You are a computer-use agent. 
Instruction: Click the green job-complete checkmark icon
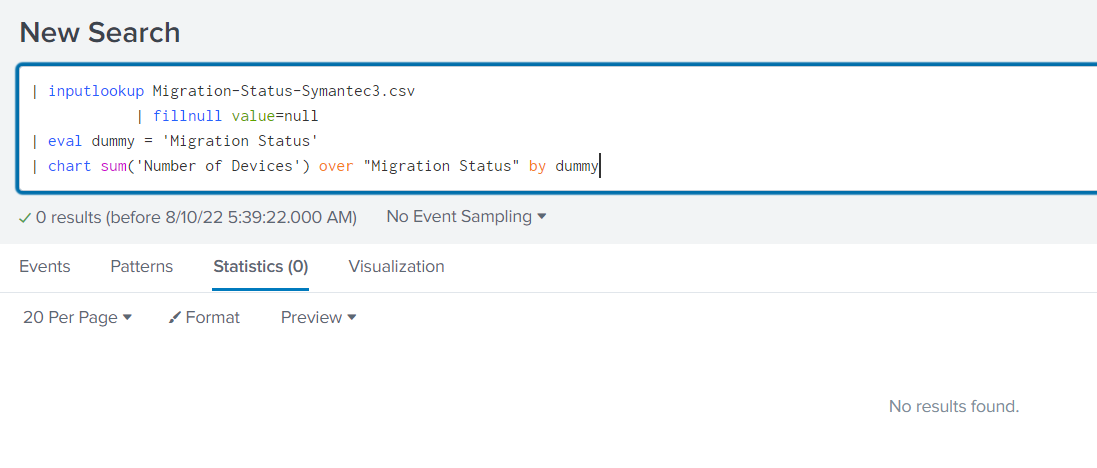(25, 217)
